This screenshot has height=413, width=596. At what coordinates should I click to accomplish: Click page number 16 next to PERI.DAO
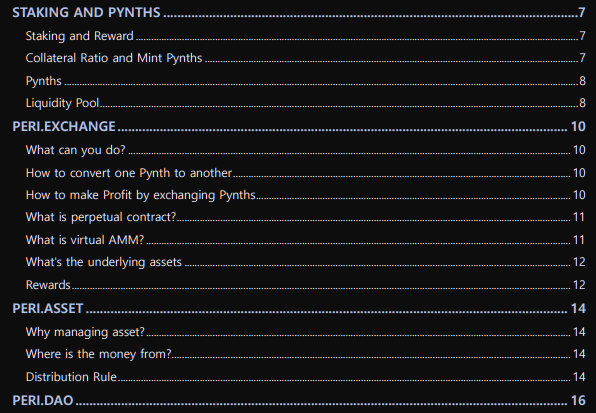(578, 400)
